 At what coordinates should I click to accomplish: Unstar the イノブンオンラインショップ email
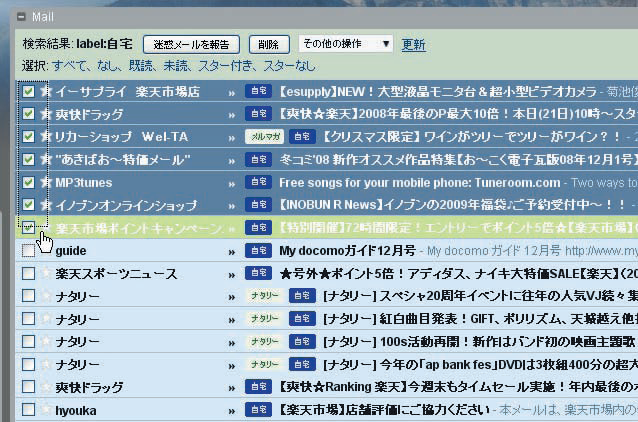coord(45,205)
